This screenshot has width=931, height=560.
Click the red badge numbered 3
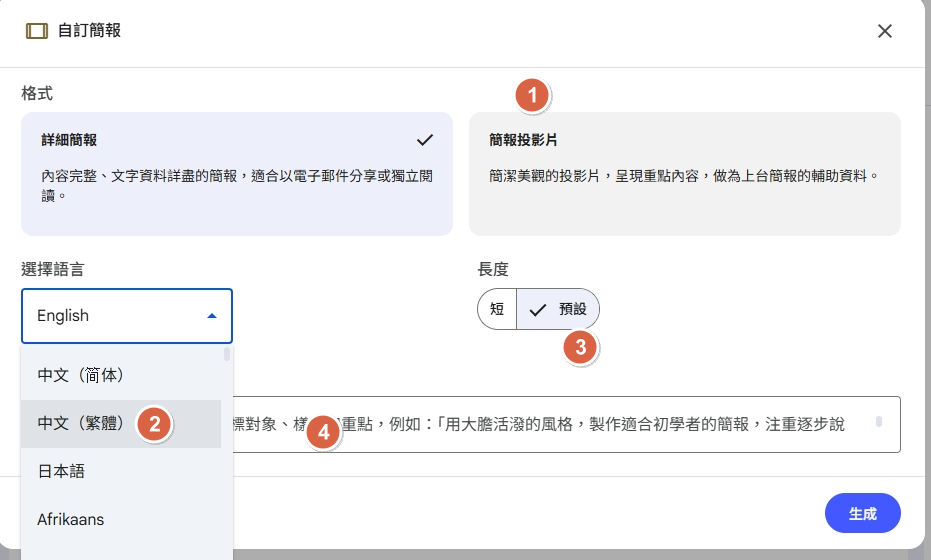(x=581, y=347)
